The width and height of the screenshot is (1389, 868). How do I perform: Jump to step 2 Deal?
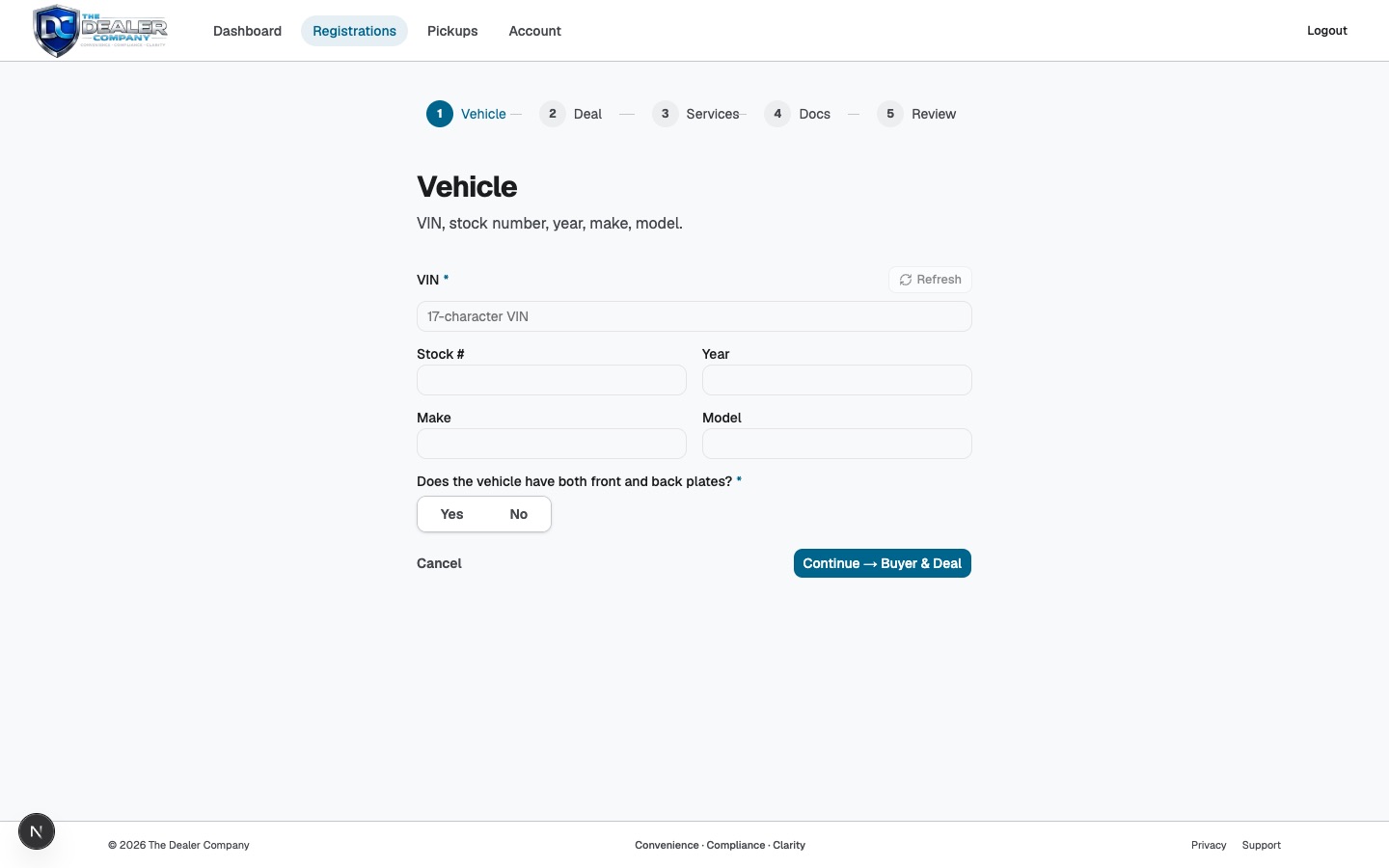click(x=571, y=114)
